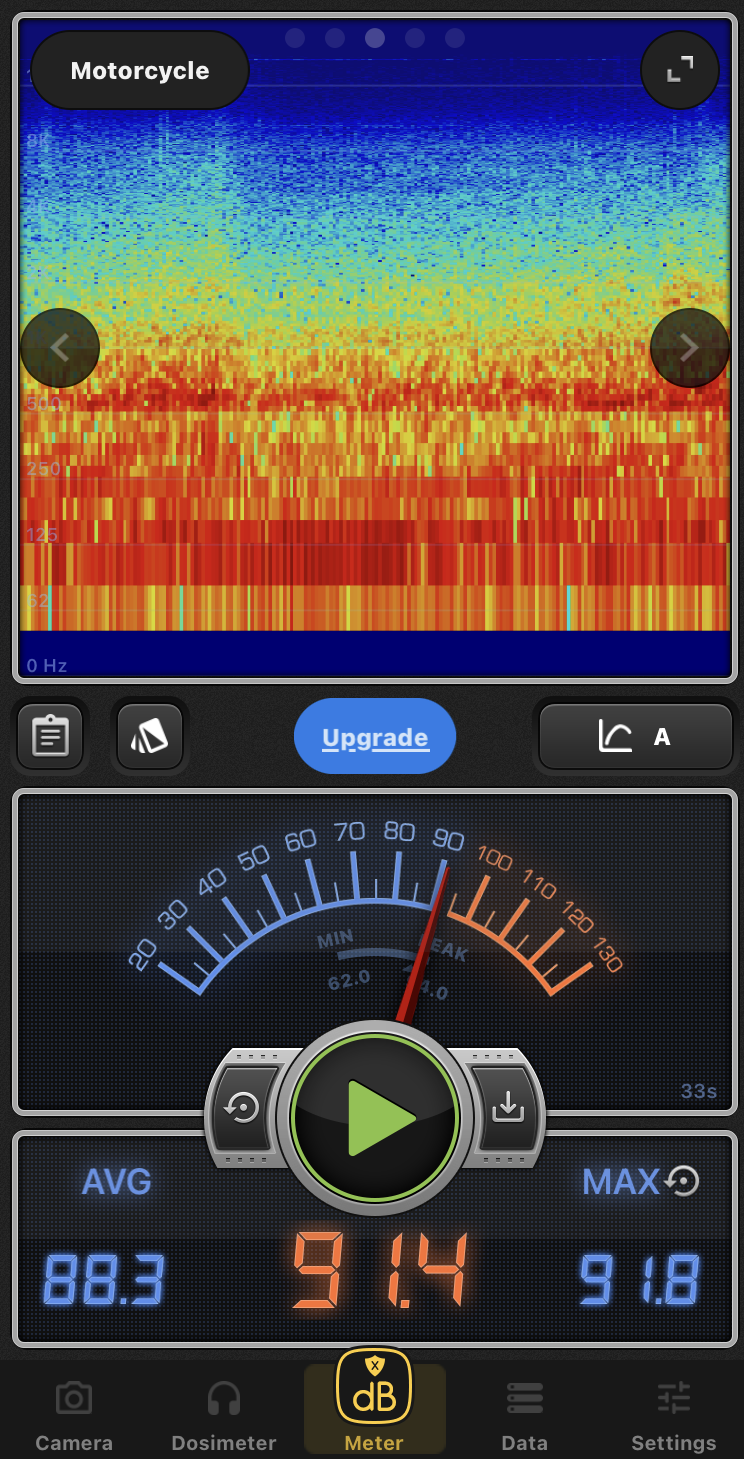
Task: Open the Data tab
Action: [524, 1415]
